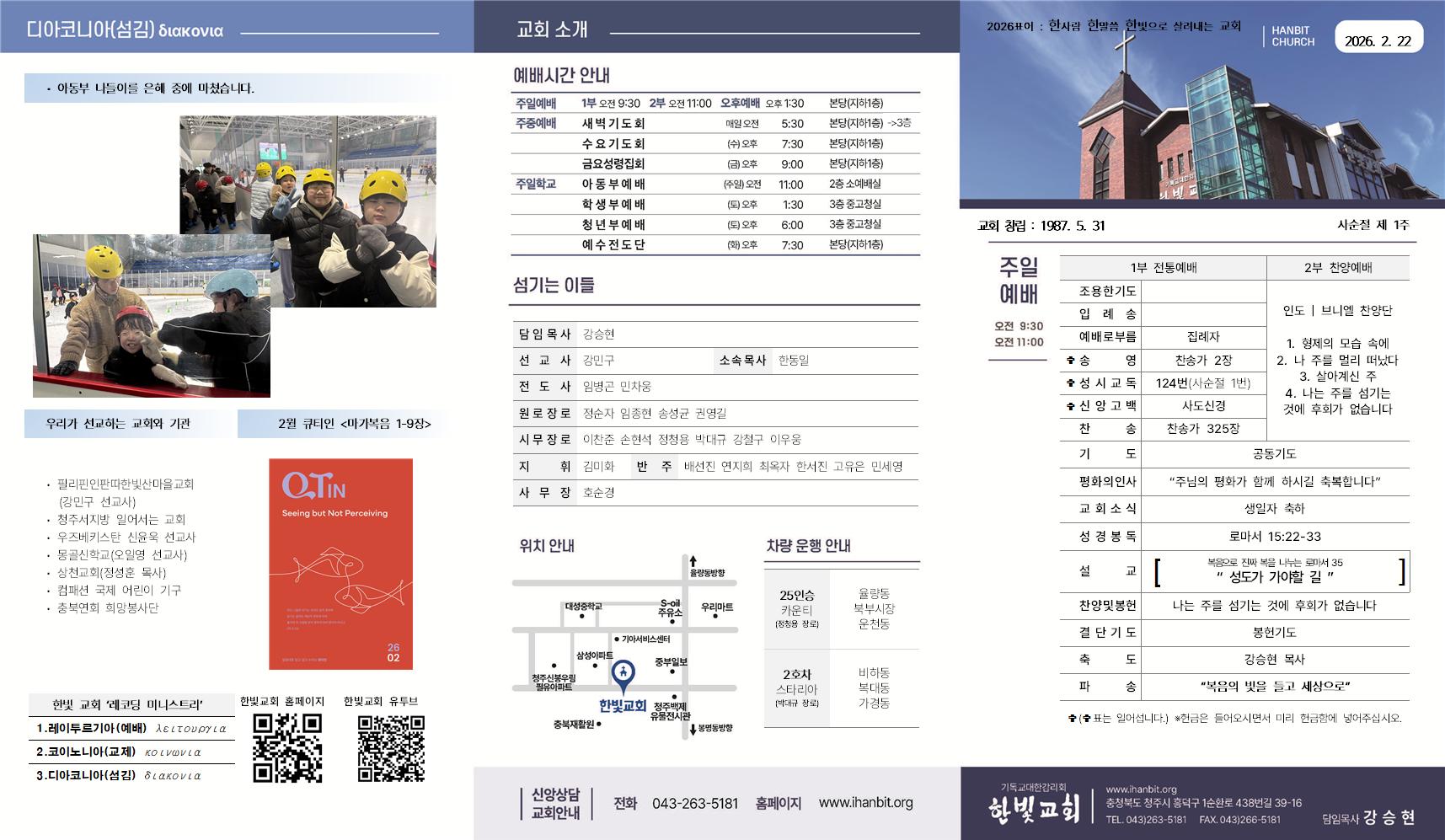Click the blue 한빛교회 map pin
1445x840 pixels.
pyautogui.click(x=623, y=673)
